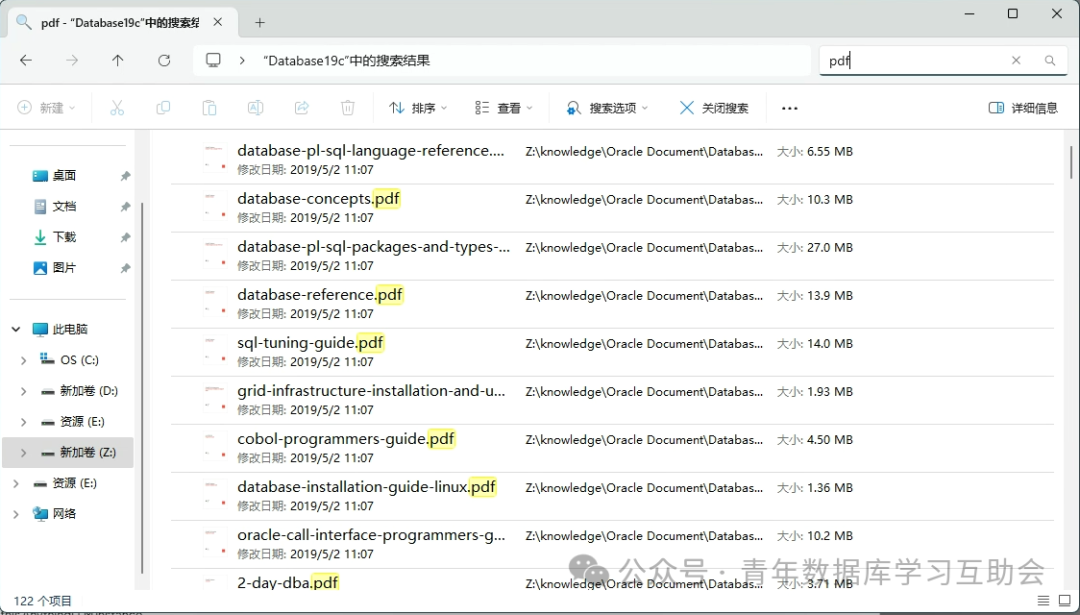Select oracle-call-interface-programmers file
This screenshot has height=615, width=1080.
[x=371, y=534]
